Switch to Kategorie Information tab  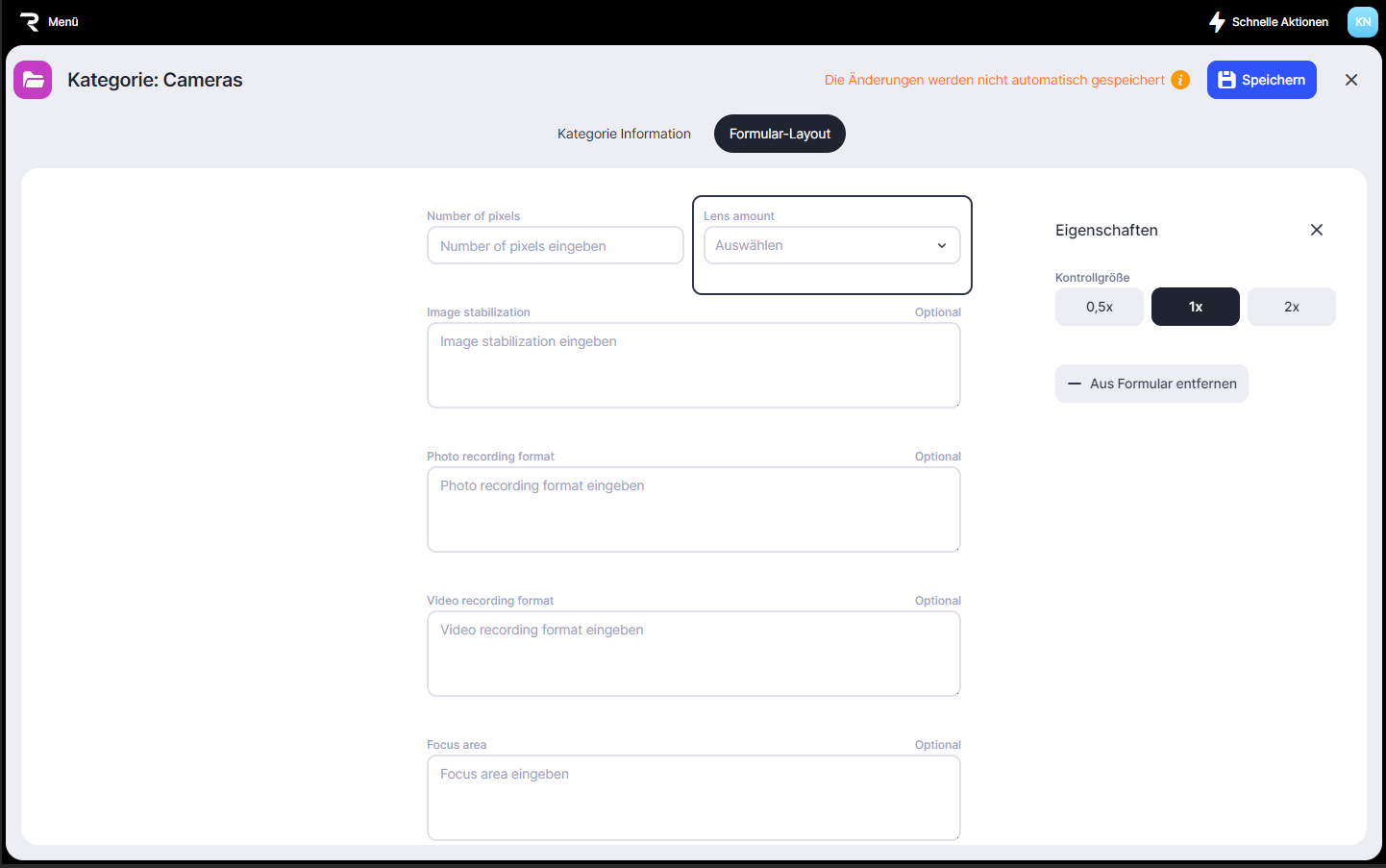pyautogui.click(x=624, y=134)
